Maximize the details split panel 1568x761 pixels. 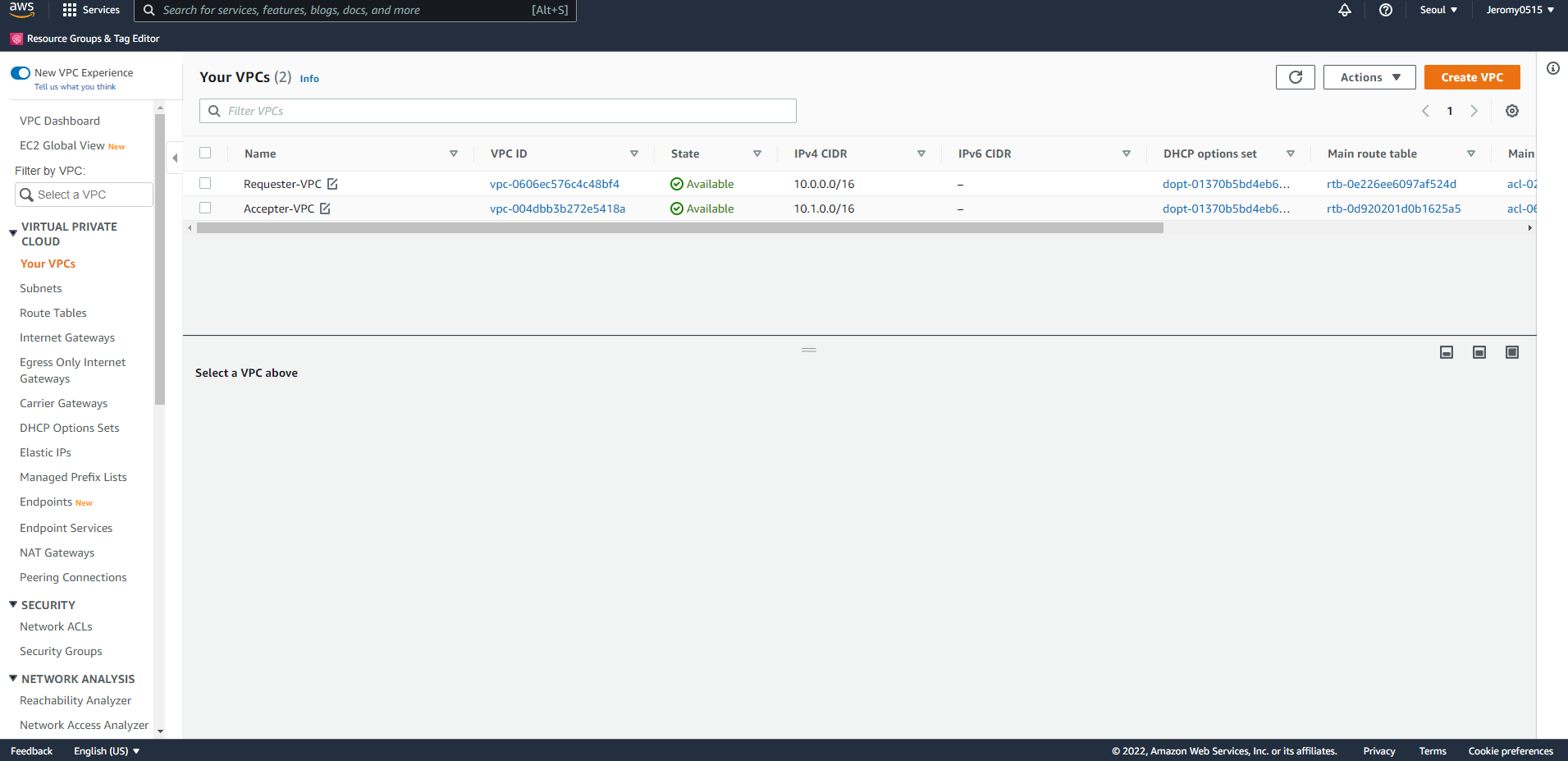tap(1512, 352)
